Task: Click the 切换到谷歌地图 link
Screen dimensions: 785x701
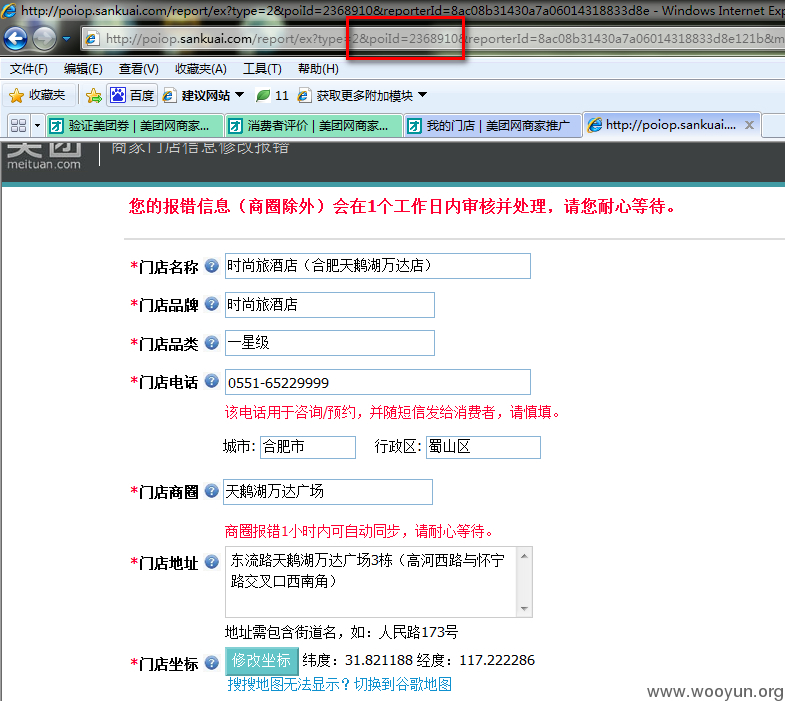Action: click(403, 684)
